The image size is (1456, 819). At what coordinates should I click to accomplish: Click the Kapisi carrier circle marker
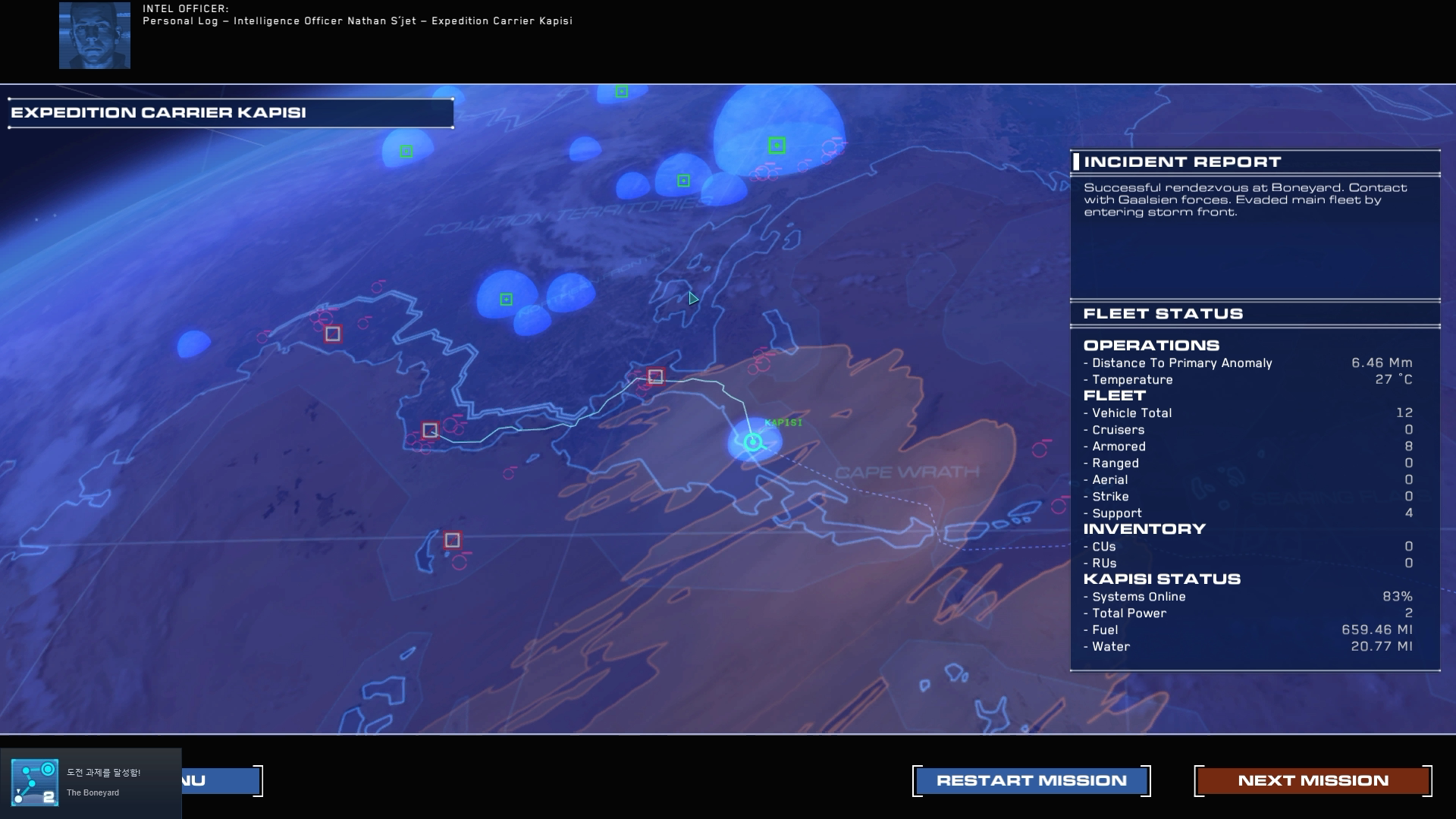[752, 442]
